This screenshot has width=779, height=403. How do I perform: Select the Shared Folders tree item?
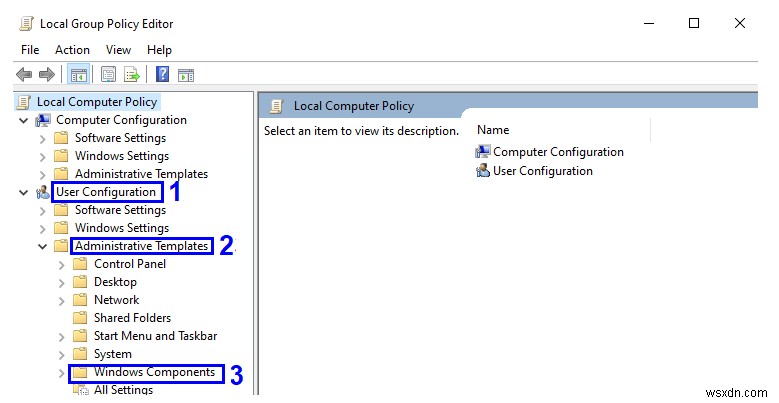[x=132, y=318]
